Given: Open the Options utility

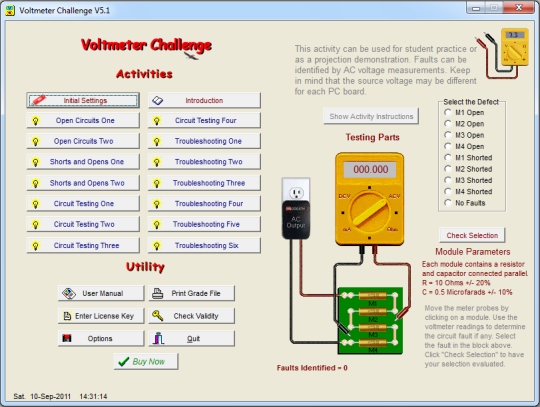Looking at the screenshot, I should 101,338.
